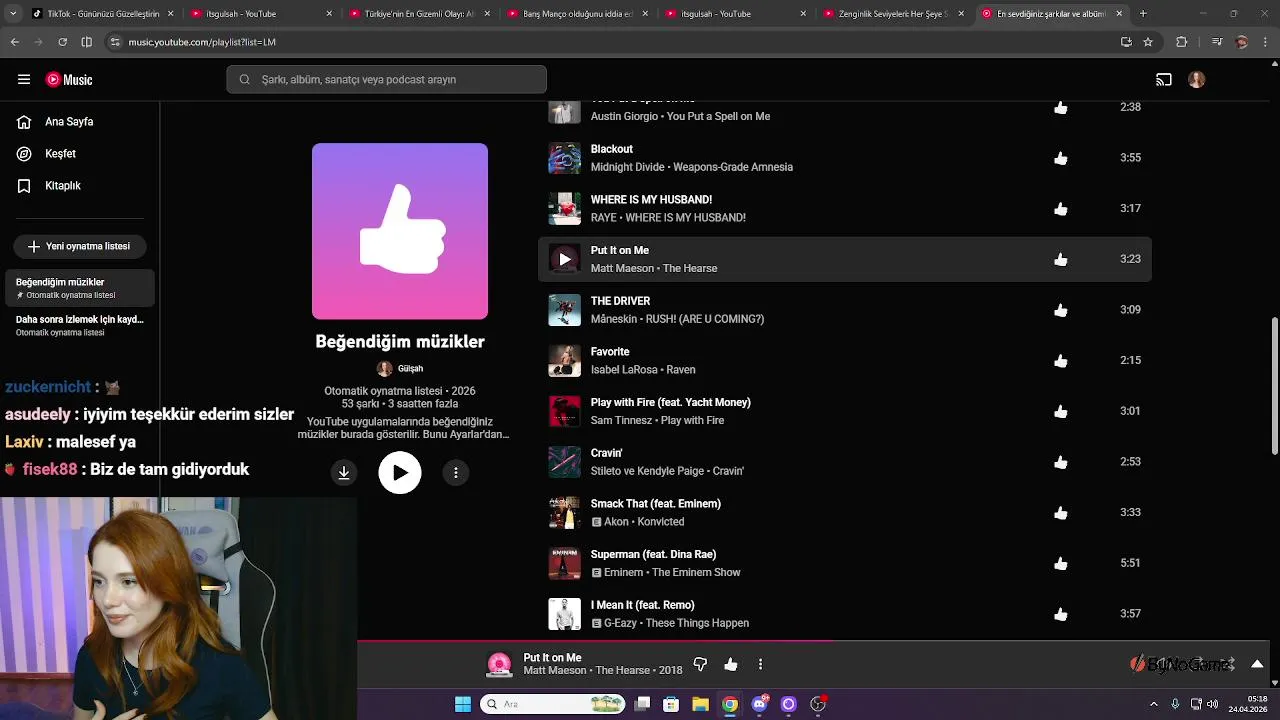The image size is (1280, 720).
Task: Play the Beğendiğim müzikler playlist
Action: pyautogui.click(x=400, y=473)
